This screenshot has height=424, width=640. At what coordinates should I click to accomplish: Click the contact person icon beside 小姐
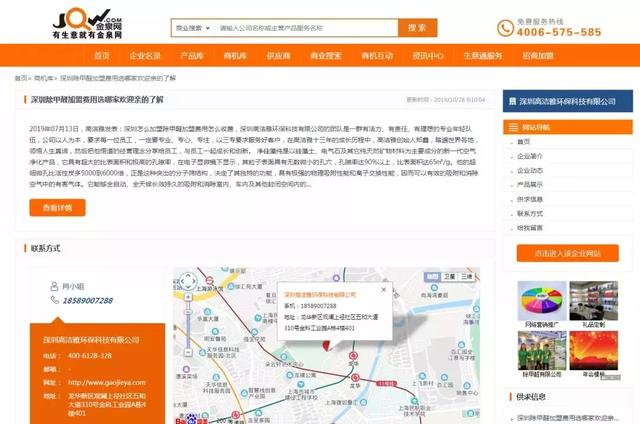point(54,286)
